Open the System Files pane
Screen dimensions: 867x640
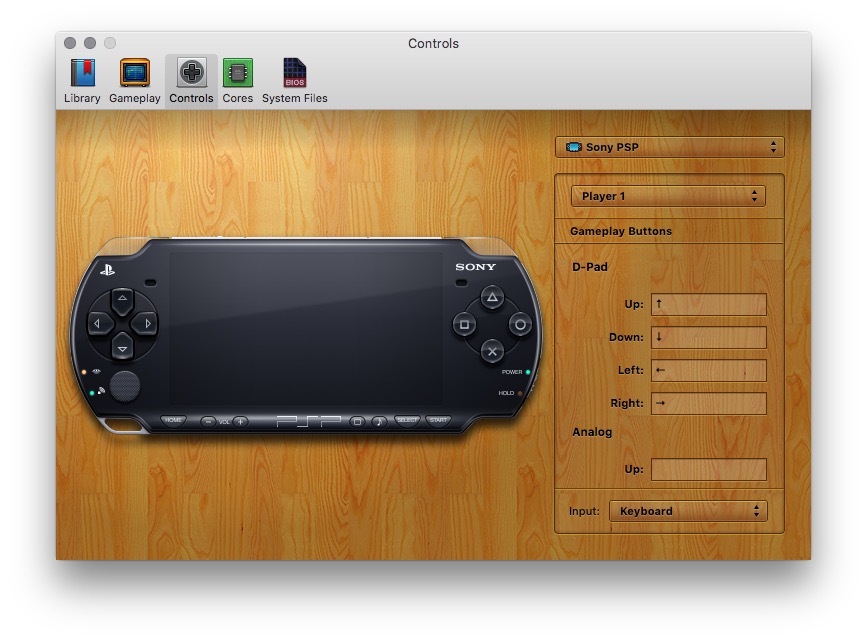point(294,80)
